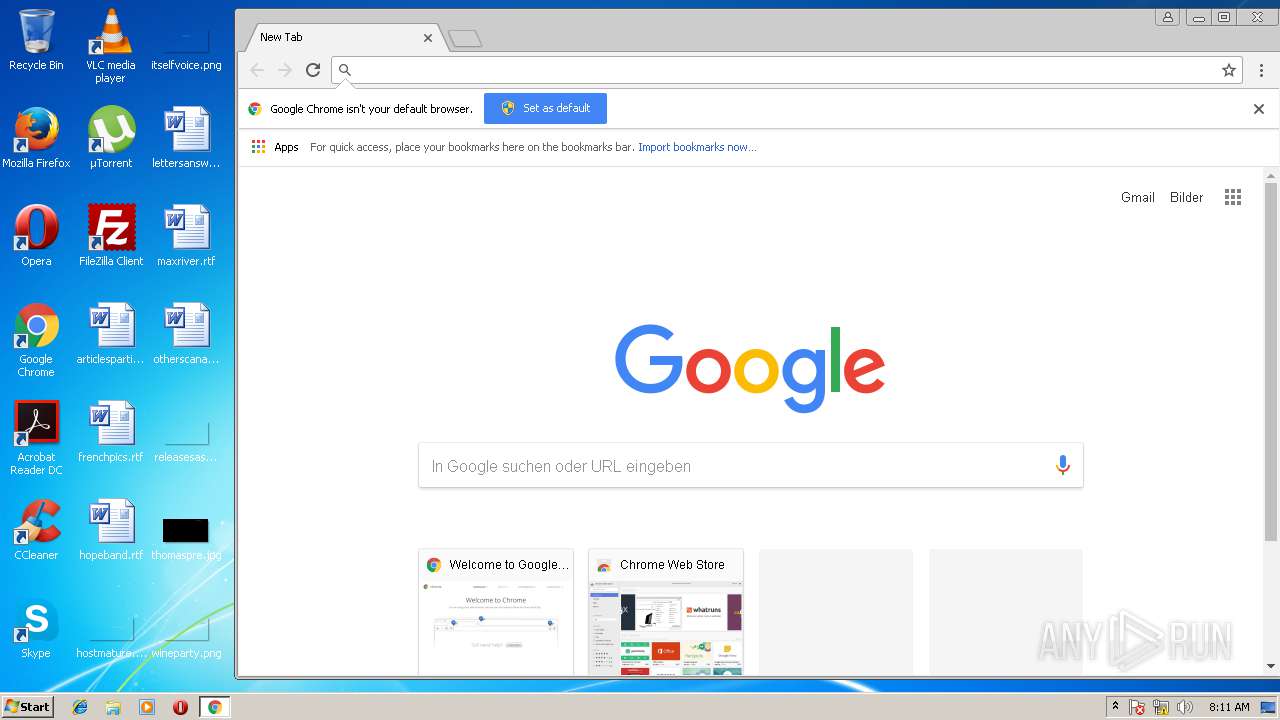Click Import bookmarks now link

697,147
